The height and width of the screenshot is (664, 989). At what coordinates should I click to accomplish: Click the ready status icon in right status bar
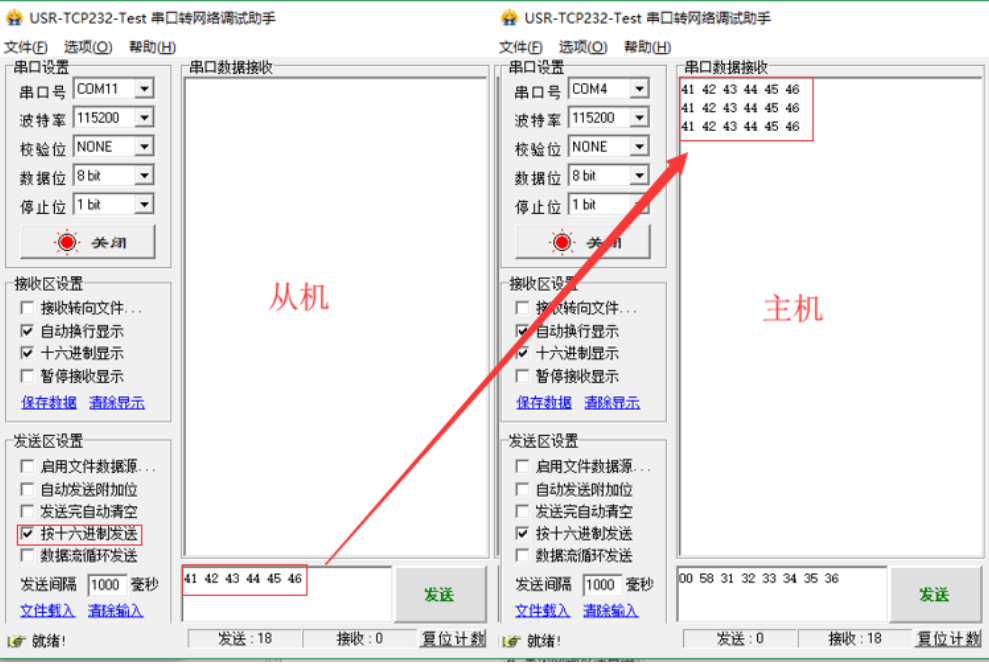510,641
